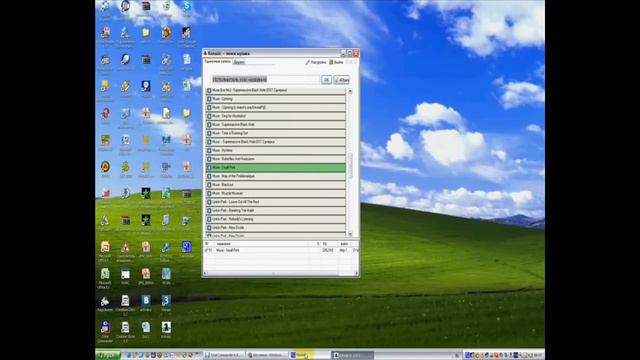
Task: Click icon beside Muse - Map of the Problematique
Action: tap(209, 176)
